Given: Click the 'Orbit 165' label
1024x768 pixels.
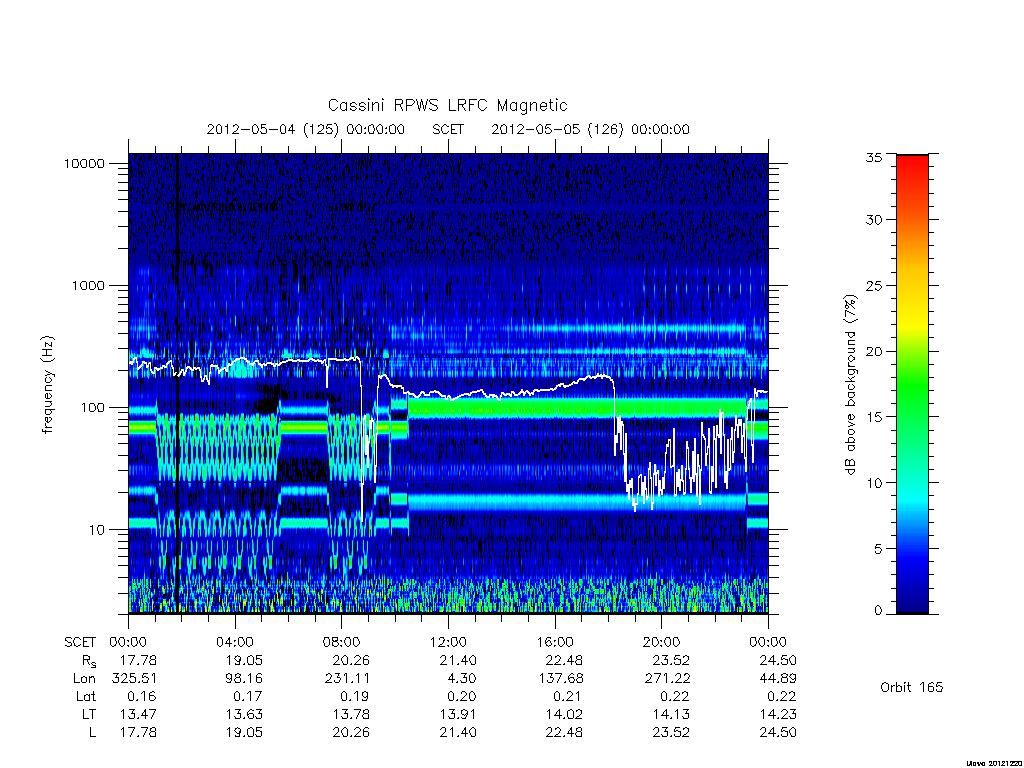Looking at the screenshot, I should (x=912, y=687).
